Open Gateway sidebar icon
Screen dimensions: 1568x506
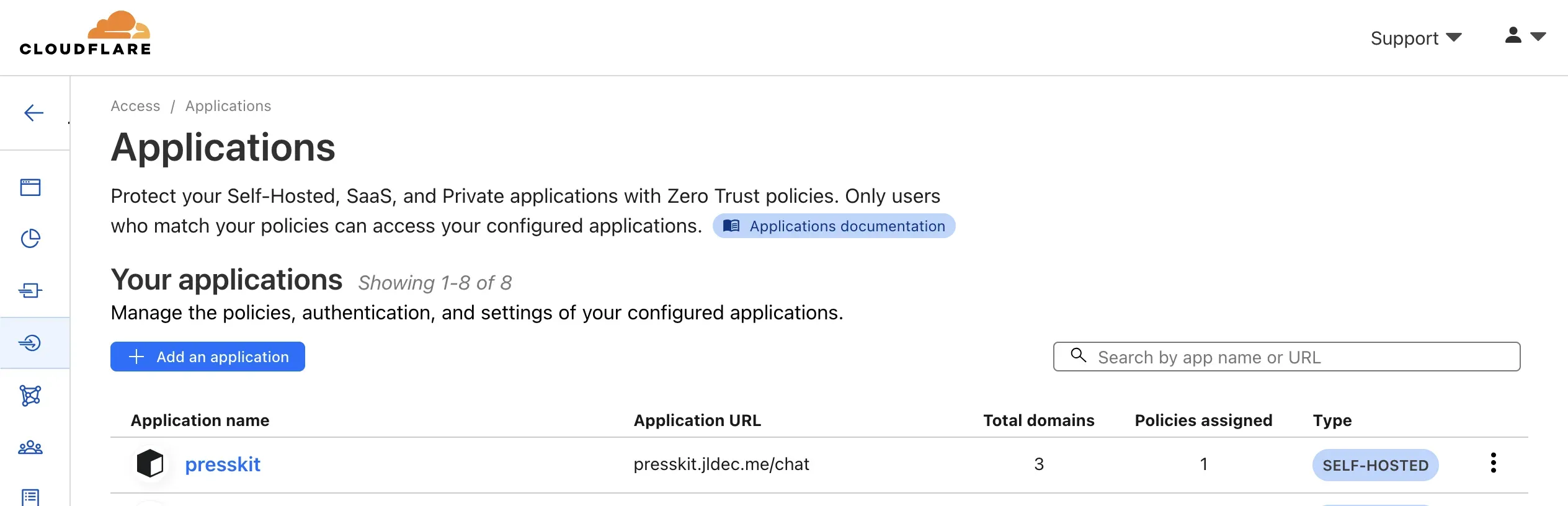[30, 290]
